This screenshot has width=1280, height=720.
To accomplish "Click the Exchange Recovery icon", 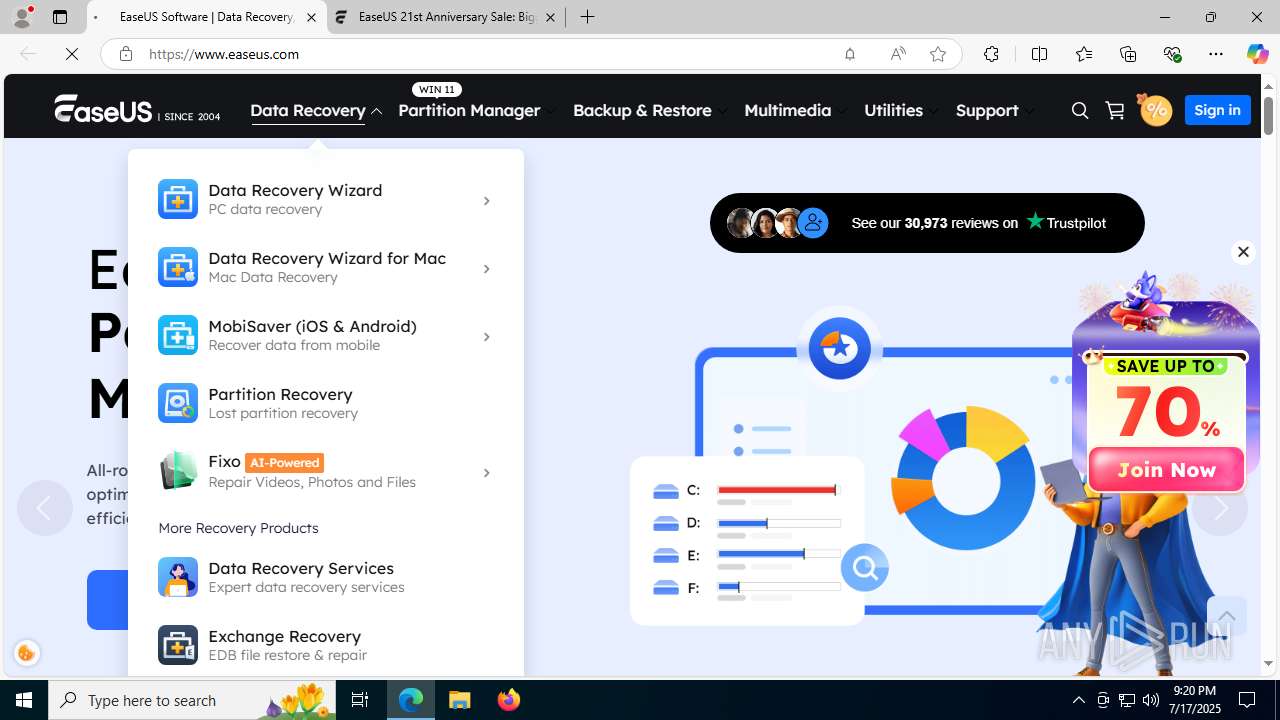I will [178, 645].
